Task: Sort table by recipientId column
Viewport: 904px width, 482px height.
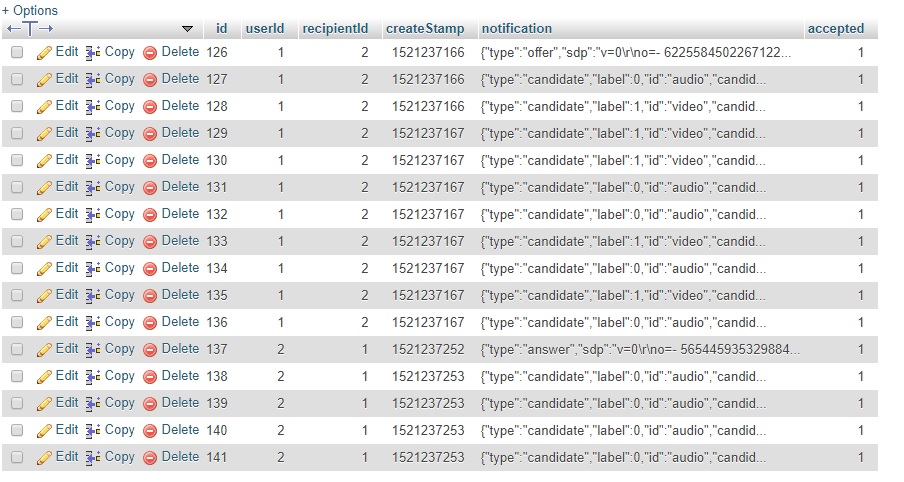Action: coord(335,28)
